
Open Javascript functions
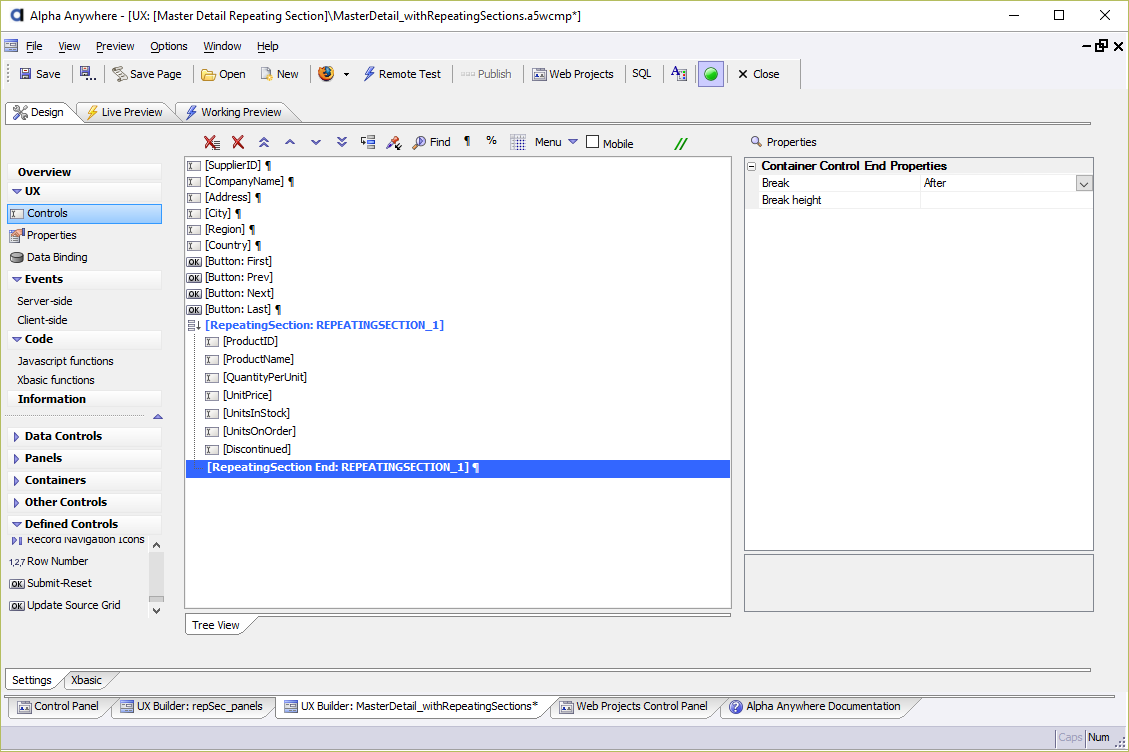pyautogui.click(x=66, y=361)
